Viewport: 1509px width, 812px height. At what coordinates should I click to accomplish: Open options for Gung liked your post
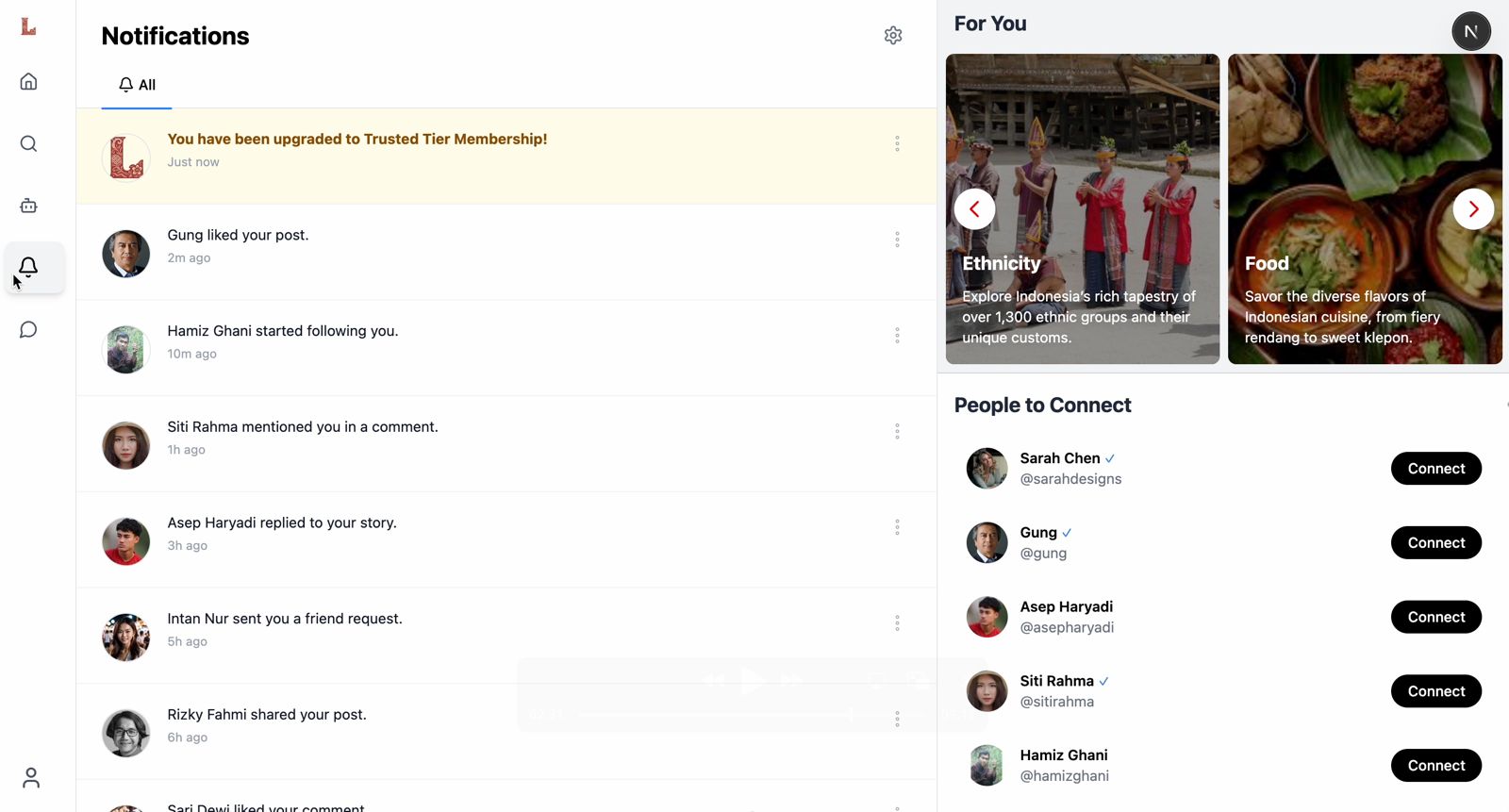point(897,240)
